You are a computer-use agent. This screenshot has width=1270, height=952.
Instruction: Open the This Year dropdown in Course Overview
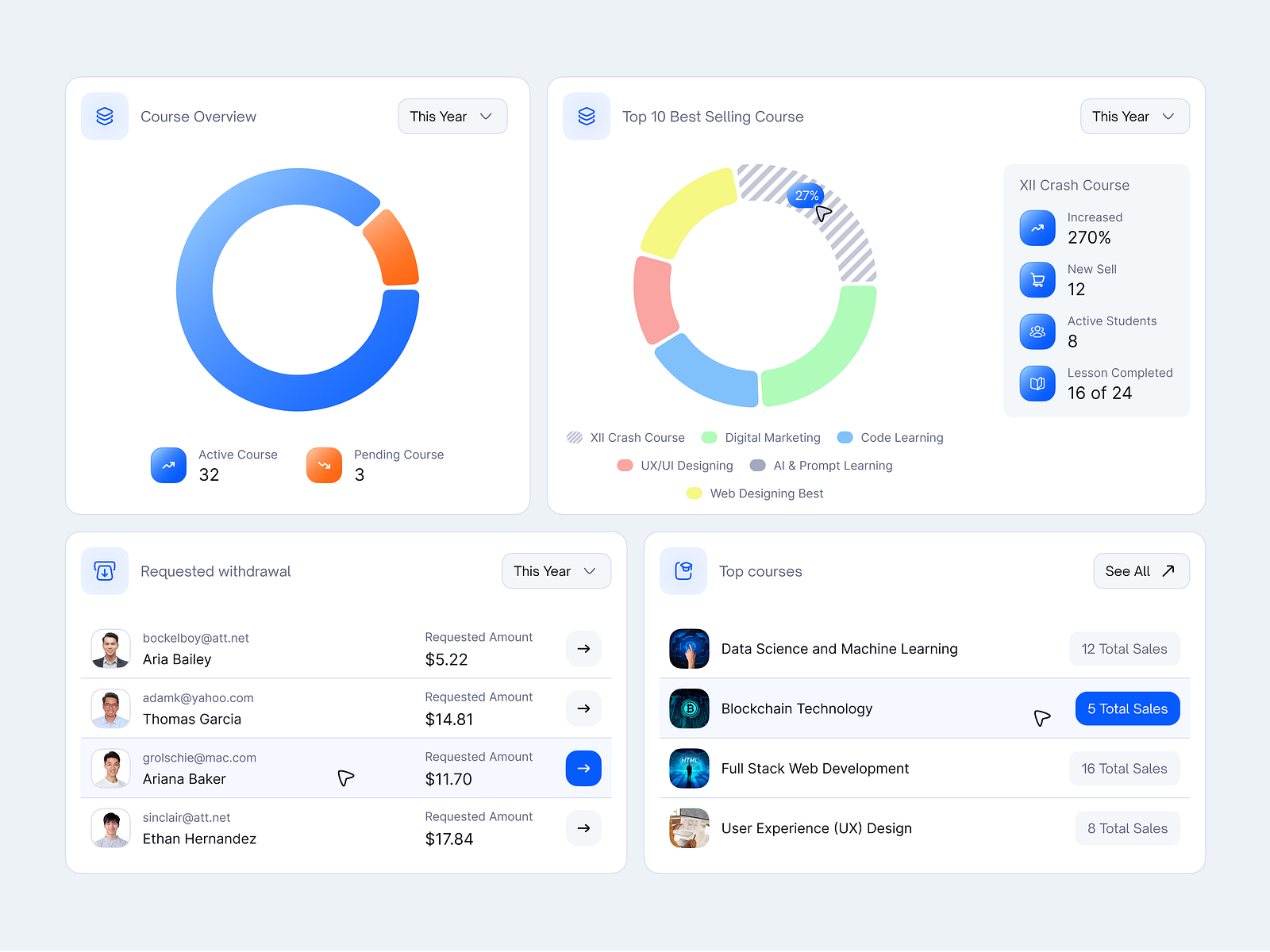[x=452, y=116]
